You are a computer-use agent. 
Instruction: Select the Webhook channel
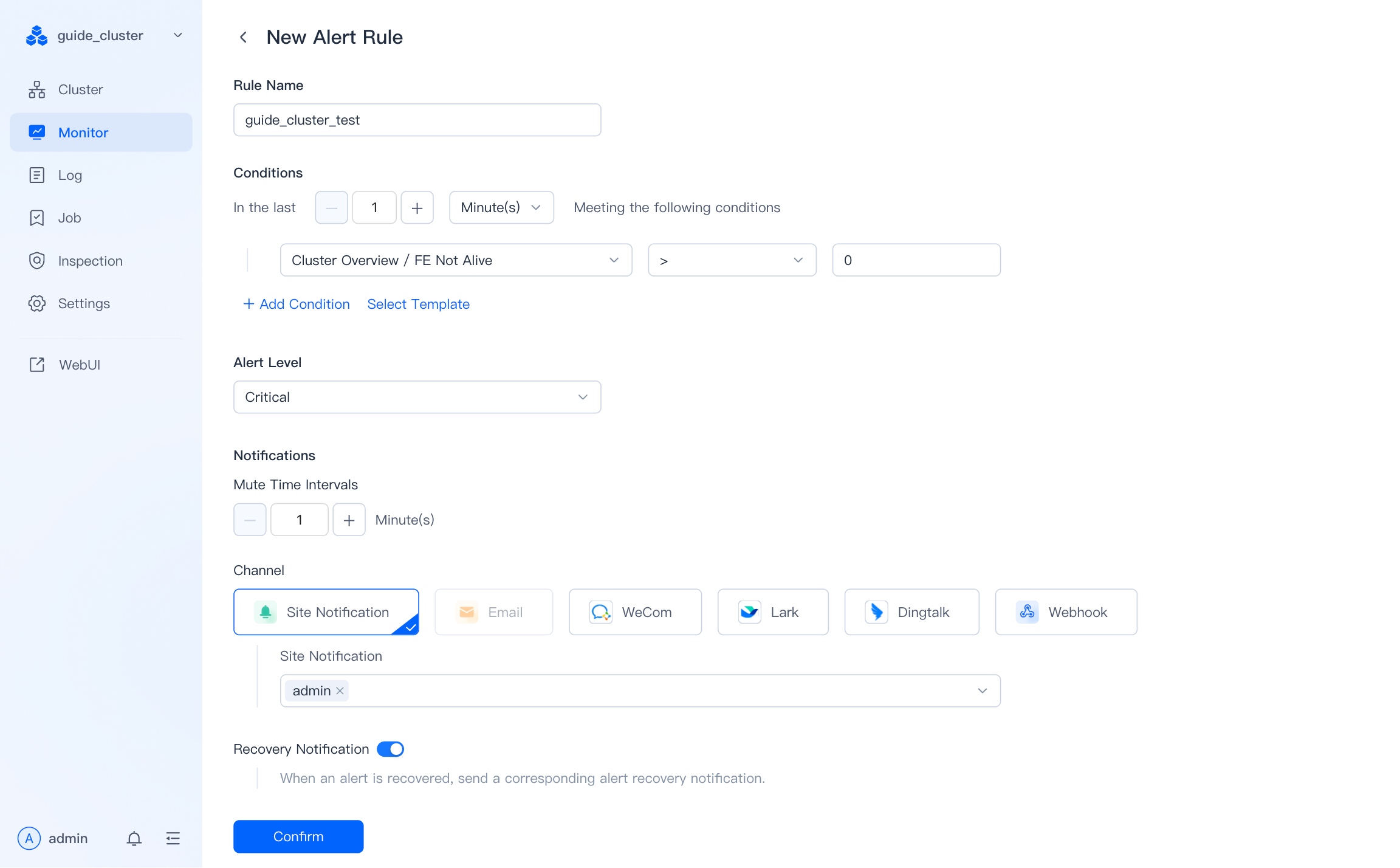pos(1066,612)
